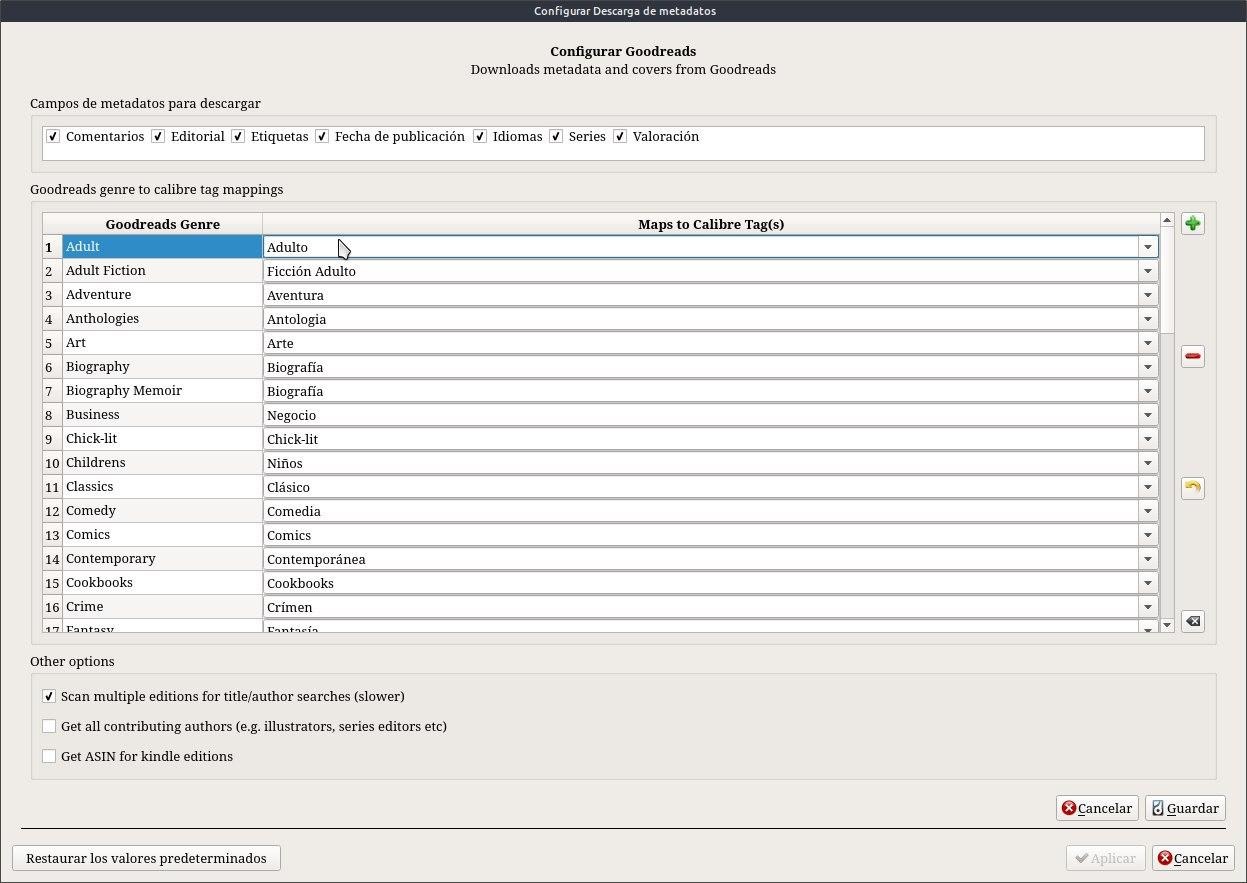
Task: Select the Business genre cell
Action: [x=162, y=415]
